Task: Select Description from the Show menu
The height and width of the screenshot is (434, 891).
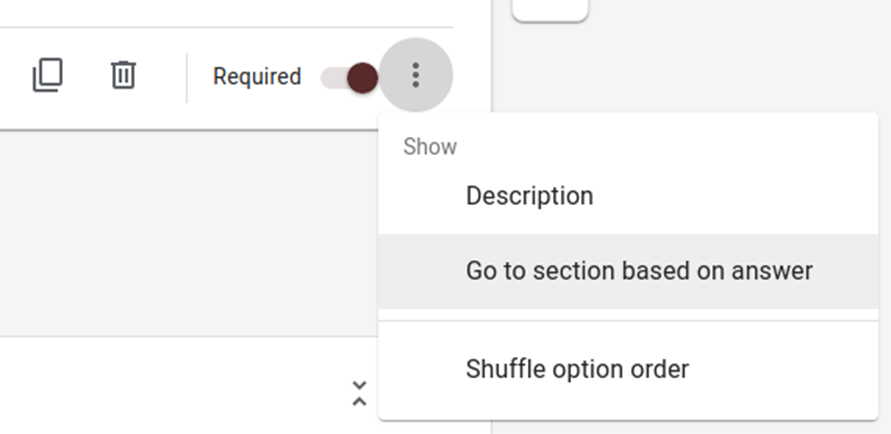Action: 529,196
